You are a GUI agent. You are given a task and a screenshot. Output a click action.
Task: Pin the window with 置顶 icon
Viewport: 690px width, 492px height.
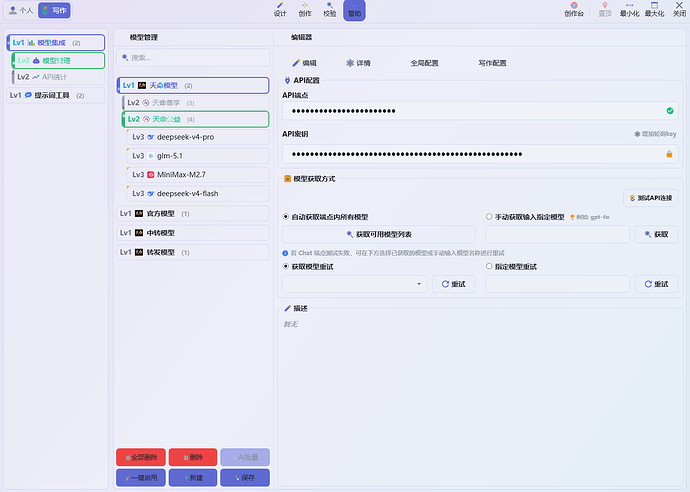(x=605, y=10)
